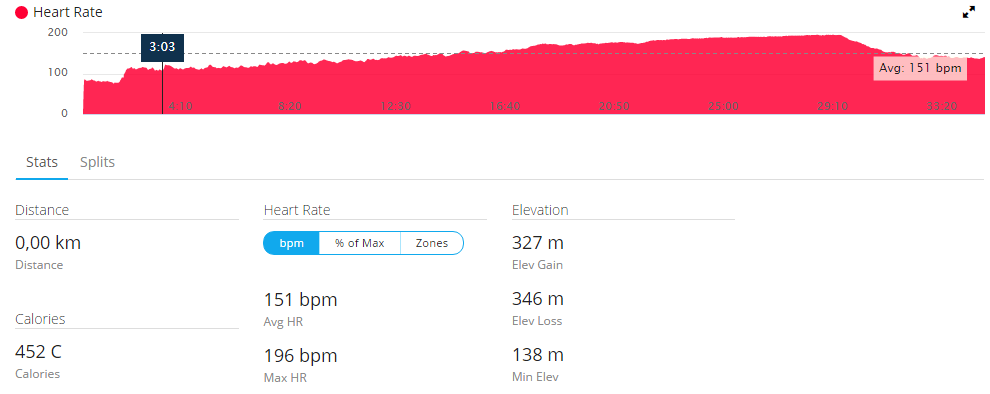Image resolution: width=990 pixels, height=394 pixels.
Task: Click the 196 bpm Max HR value
Action: pos(301,356)
